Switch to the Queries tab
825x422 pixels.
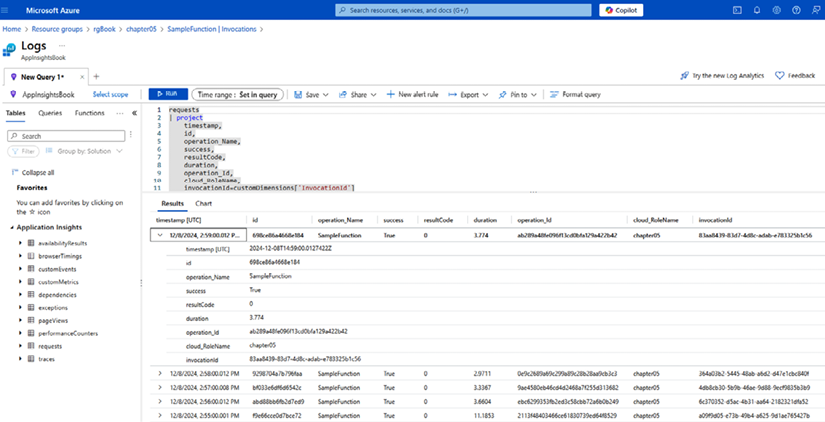(50, 113)
